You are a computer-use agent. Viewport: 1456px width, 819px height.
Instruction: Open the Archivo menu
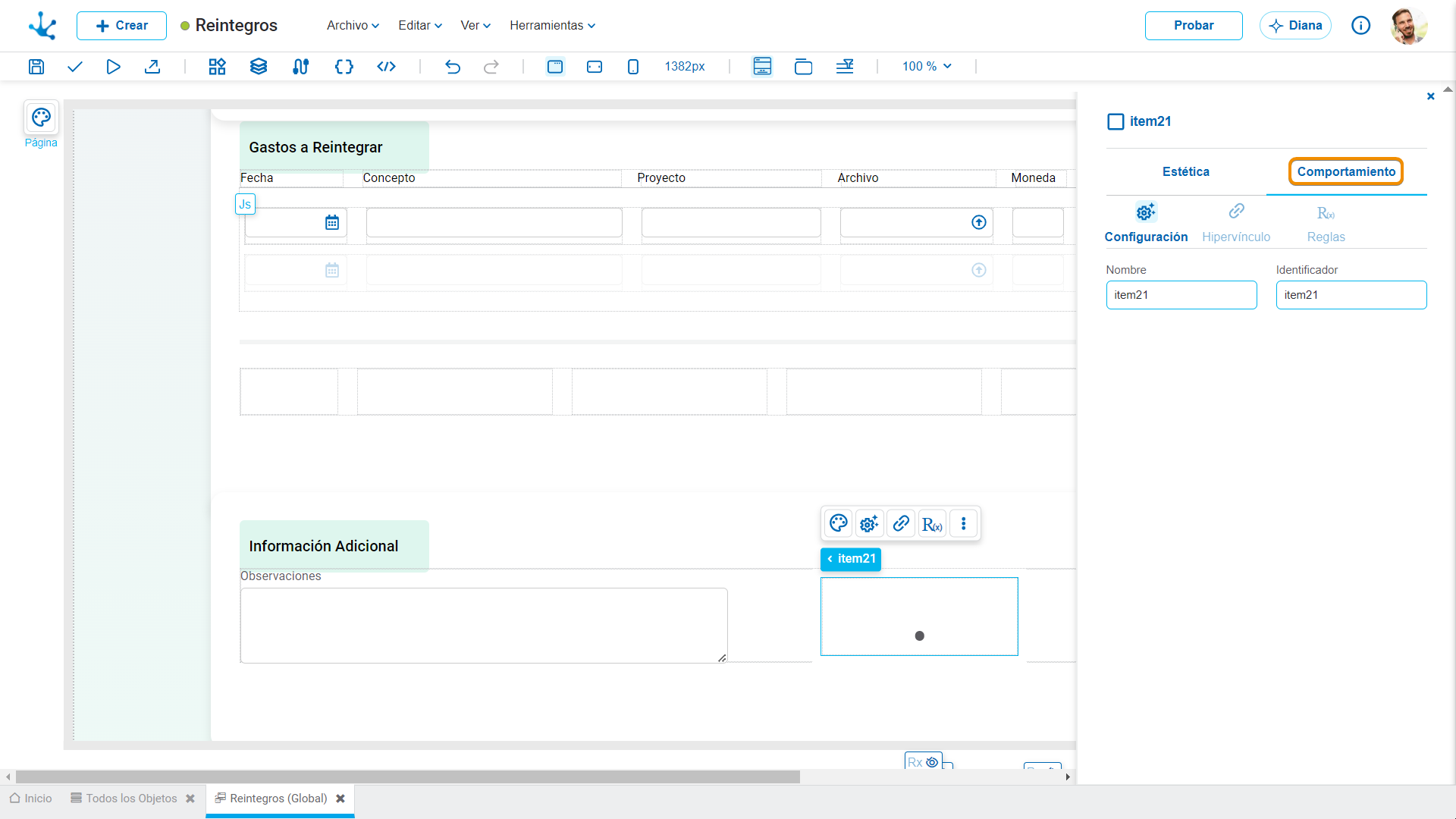353,25
